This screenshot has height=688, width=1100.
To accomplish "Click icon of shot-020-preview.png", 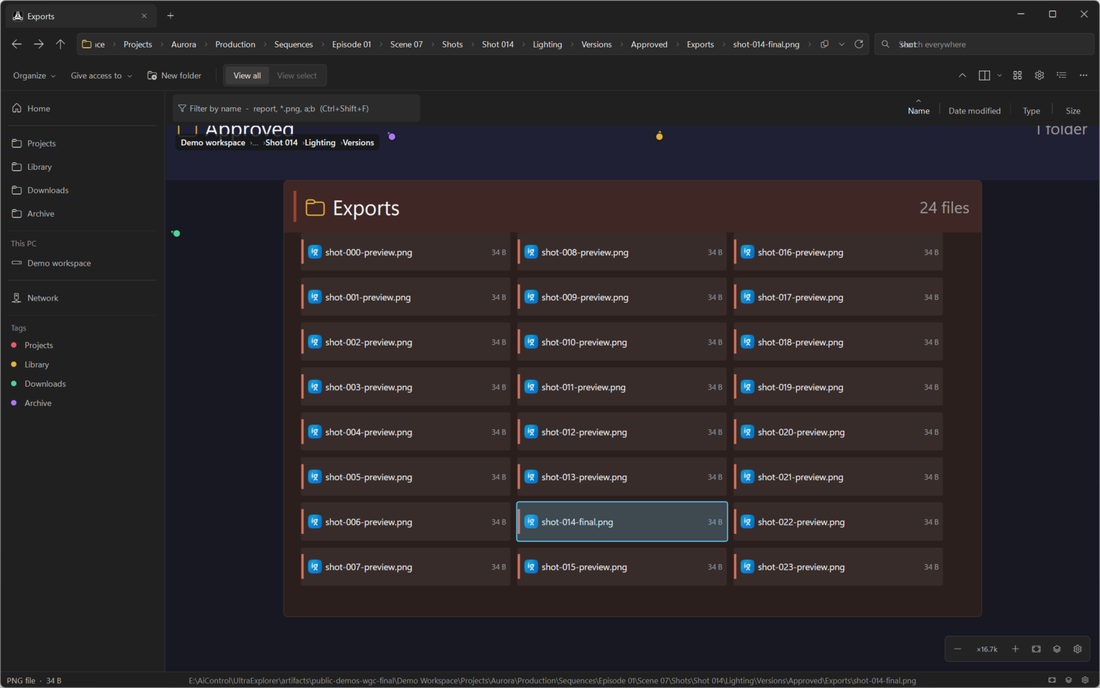I will (747, 432).
